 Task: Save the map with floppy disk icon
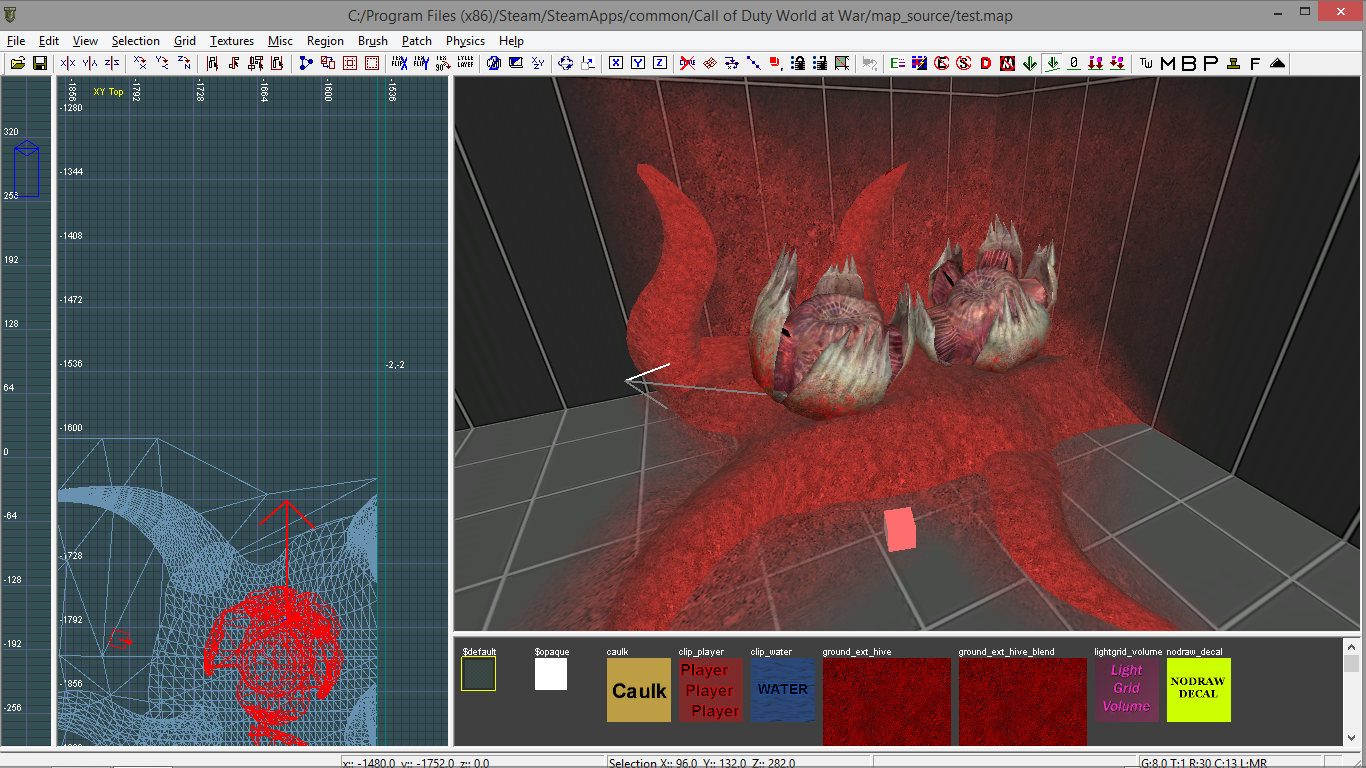coord(40,63)
